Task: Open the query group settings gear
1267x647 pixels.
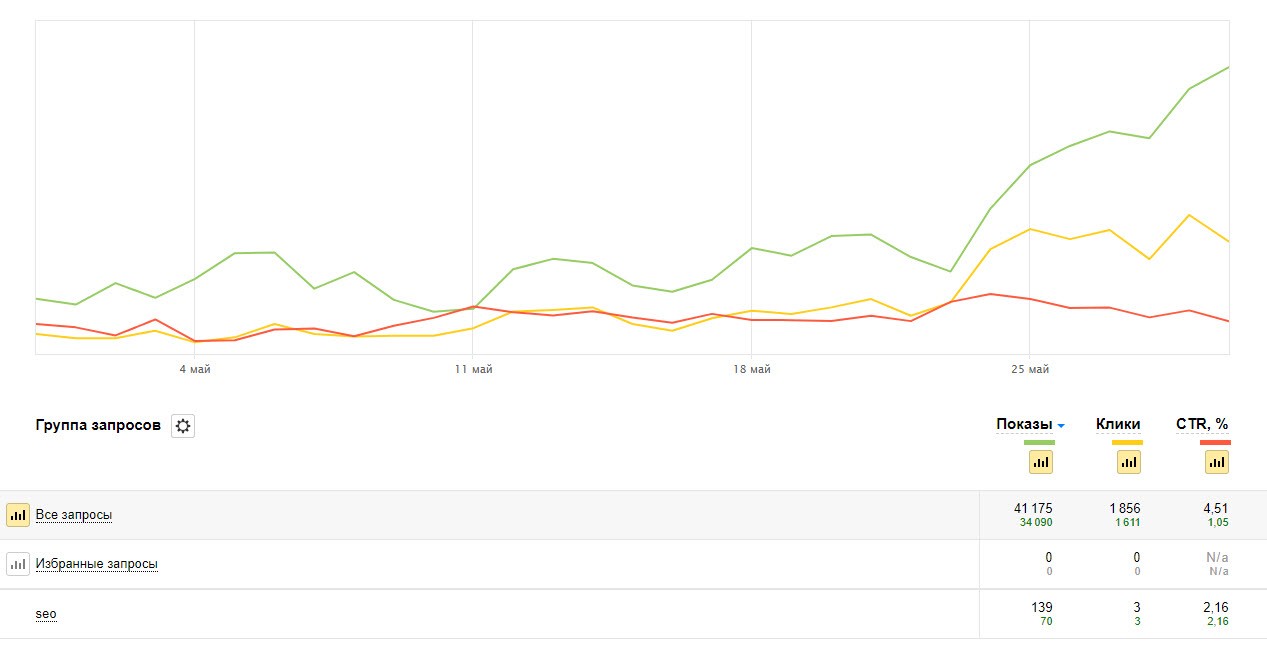Action: (x=183, y=426)
